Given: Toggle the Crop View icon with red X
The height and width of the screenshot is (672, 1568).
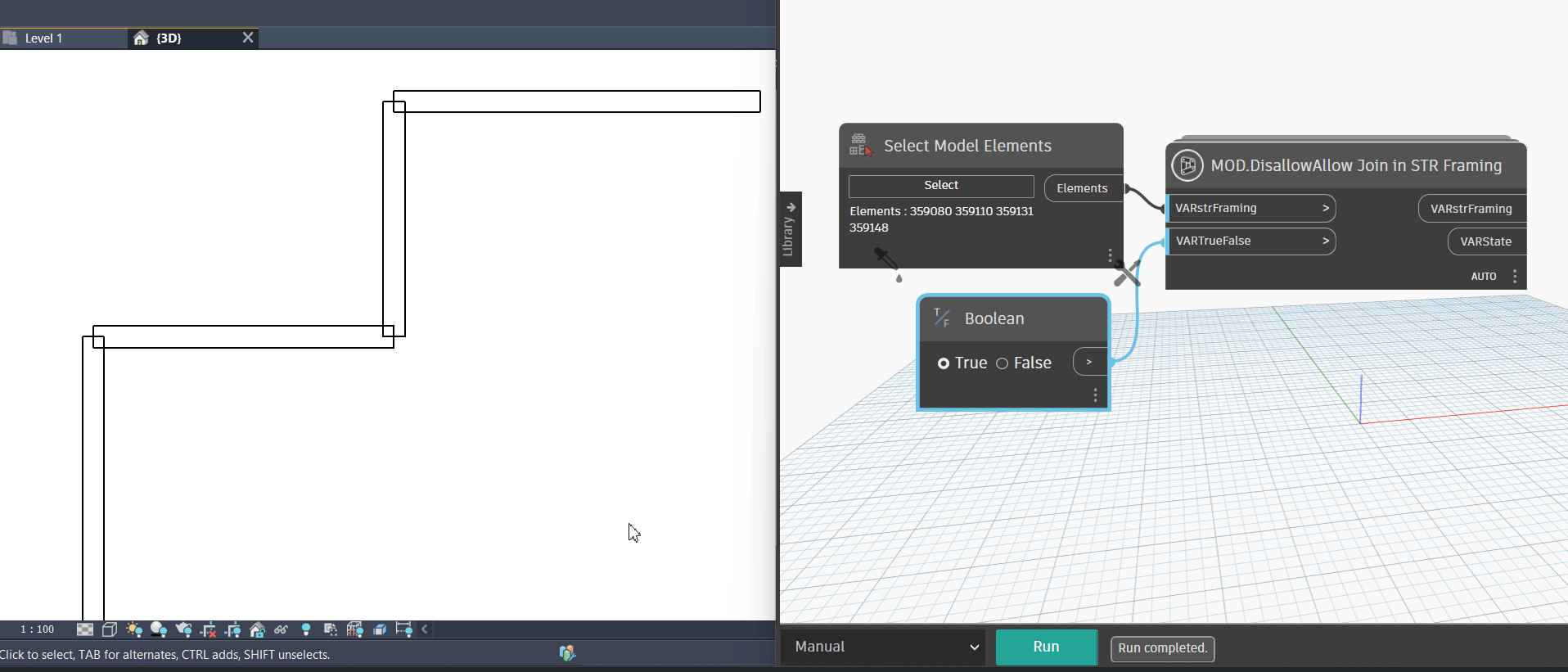Looking at the screenshot, I should [208, 629].
